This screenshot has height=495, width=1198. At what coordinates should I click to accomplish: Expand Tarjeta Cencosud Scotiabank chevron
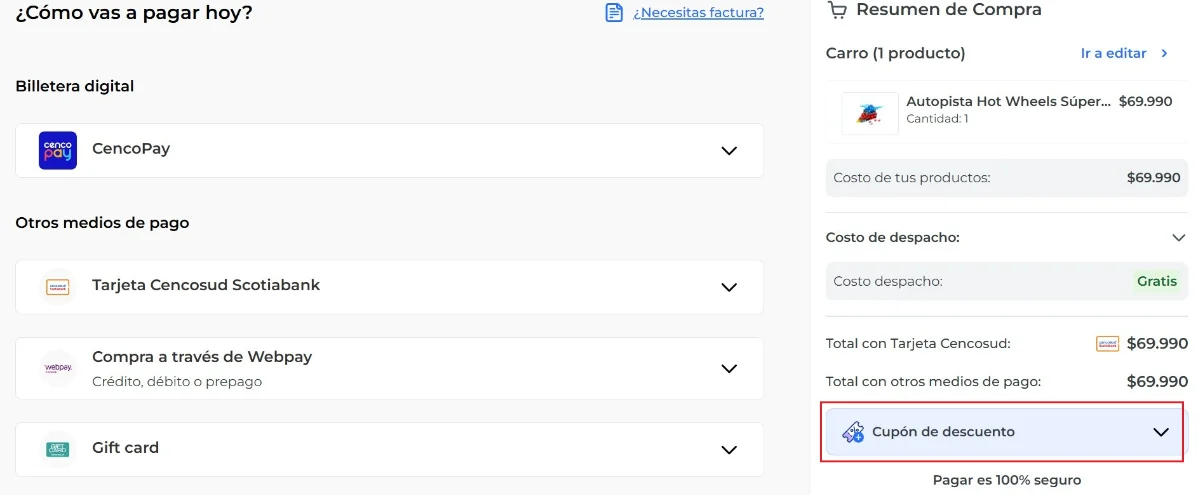pyautogui.click(x=729, y=287)
